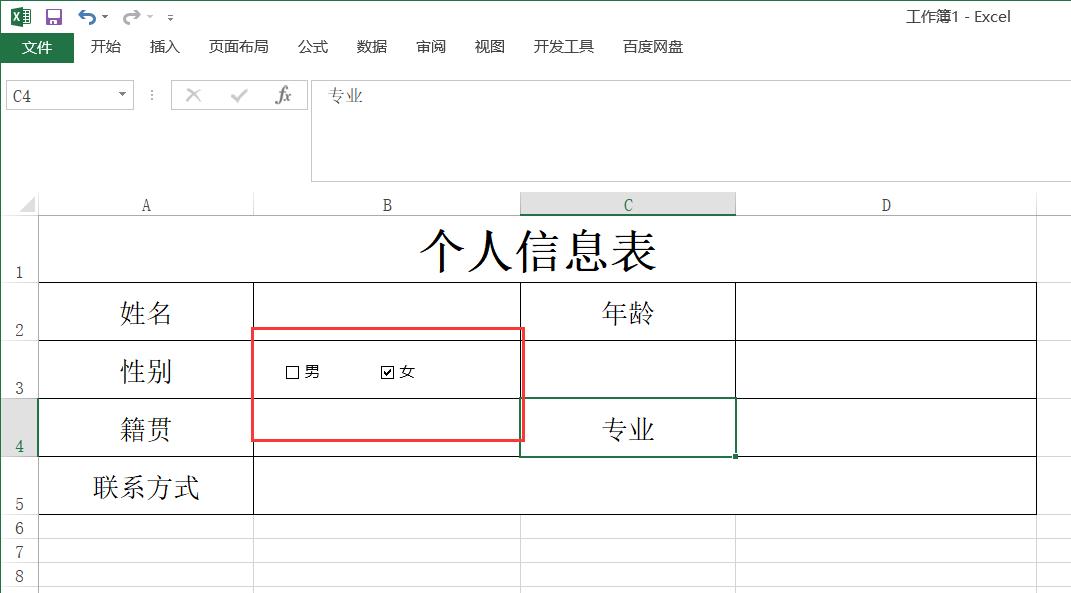Click the Redo arrow icon
The width and height of the screenshot is (1071, 593).
point(131,16)
